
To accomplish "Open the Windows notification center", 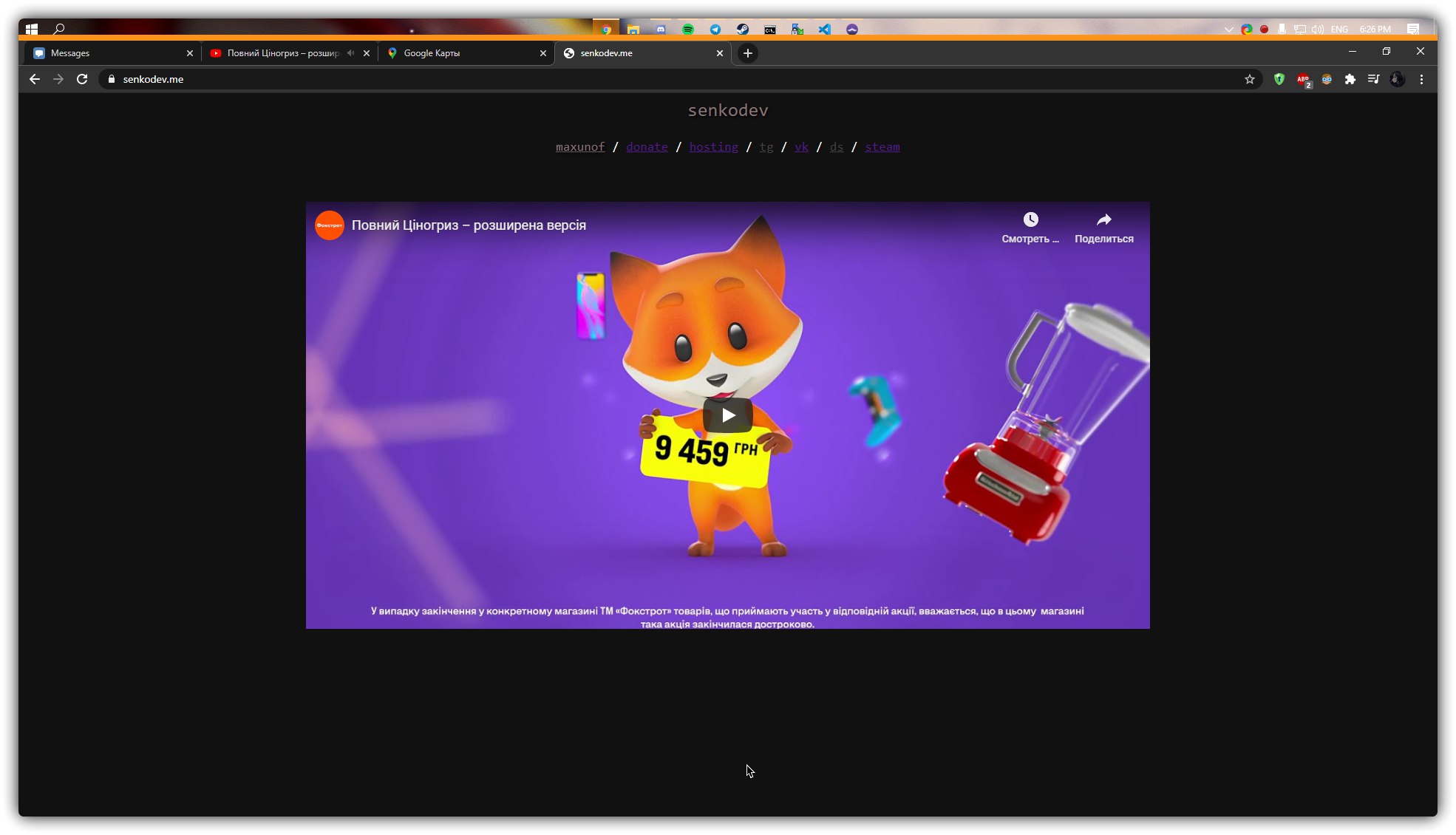I will (1413, 30).
